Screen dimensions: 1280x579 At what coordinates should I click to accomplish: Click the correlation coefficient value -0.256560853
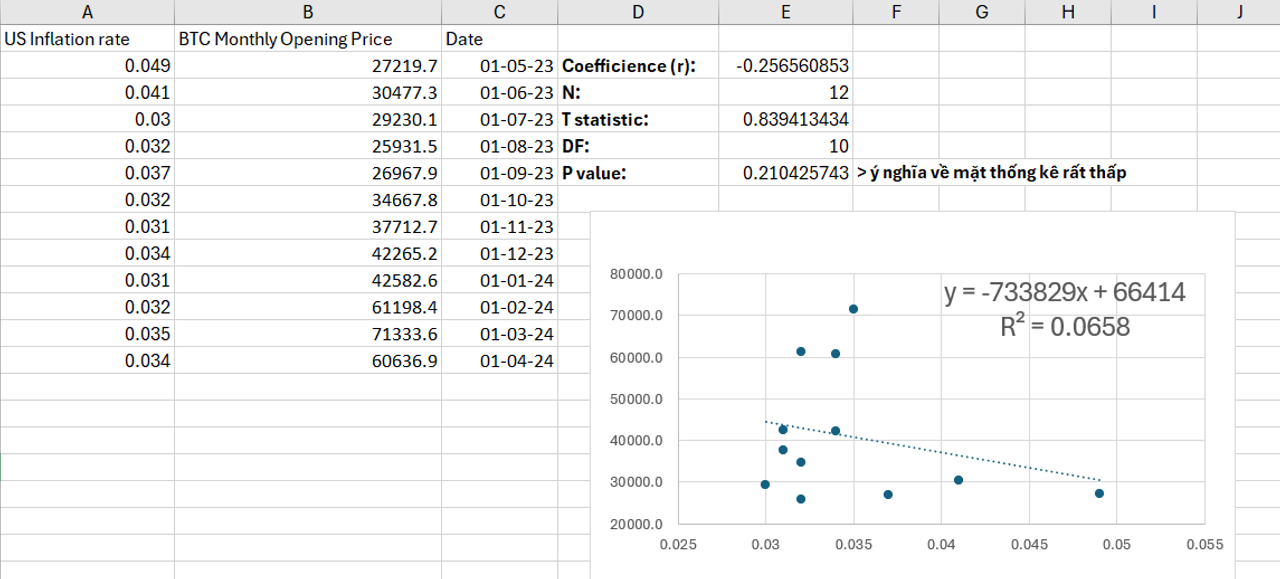pos(792,66)
